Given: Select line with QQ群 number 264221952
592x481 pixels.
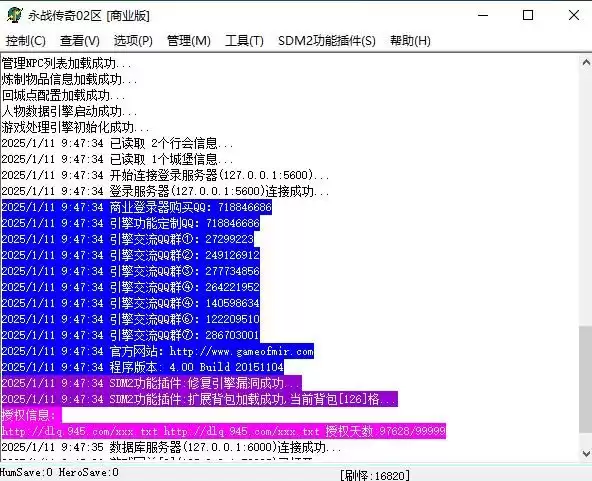Looking at the screenshot, I should tap(131, 287).
